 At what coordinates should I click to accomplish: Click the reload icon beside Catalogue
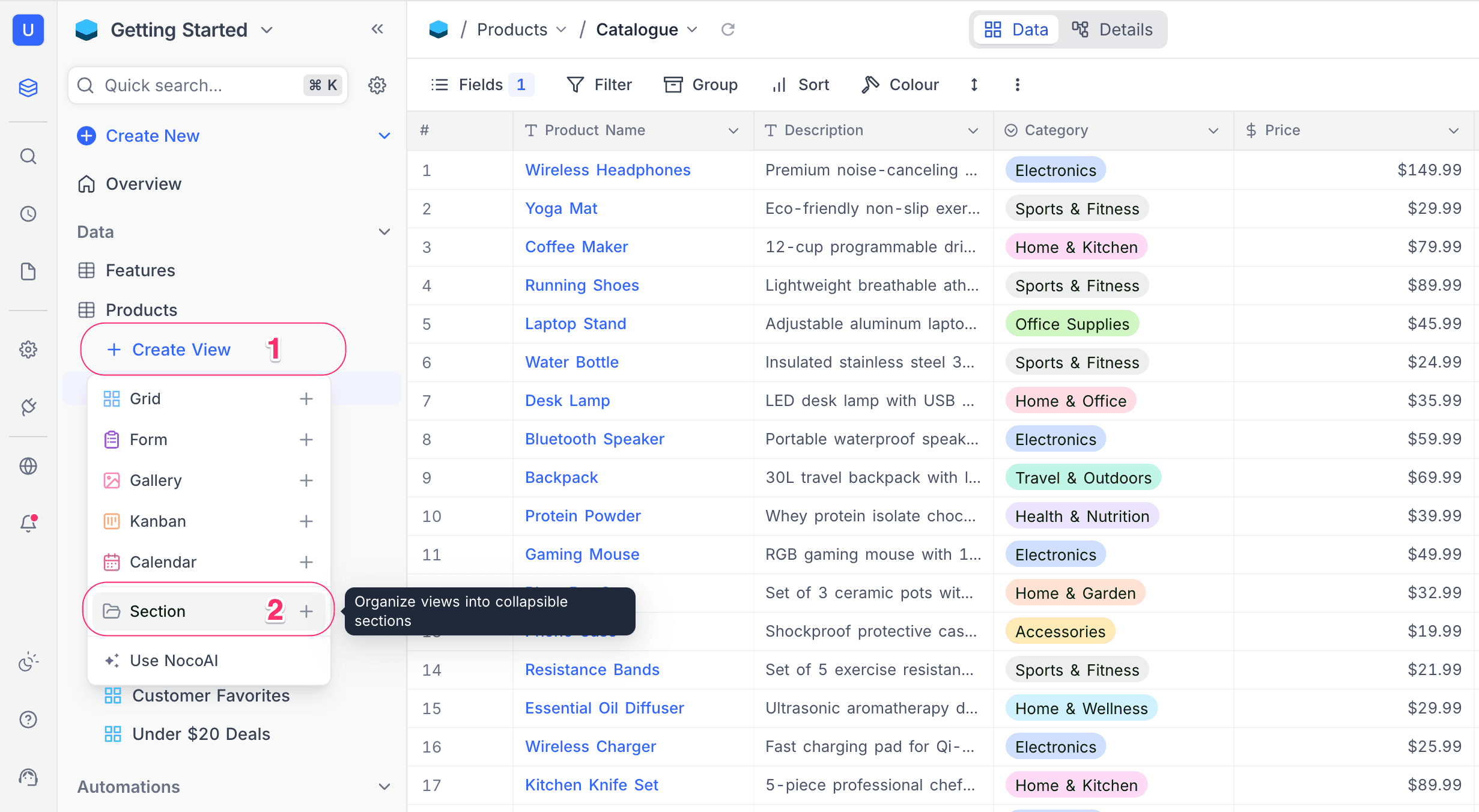coord(727,29)
